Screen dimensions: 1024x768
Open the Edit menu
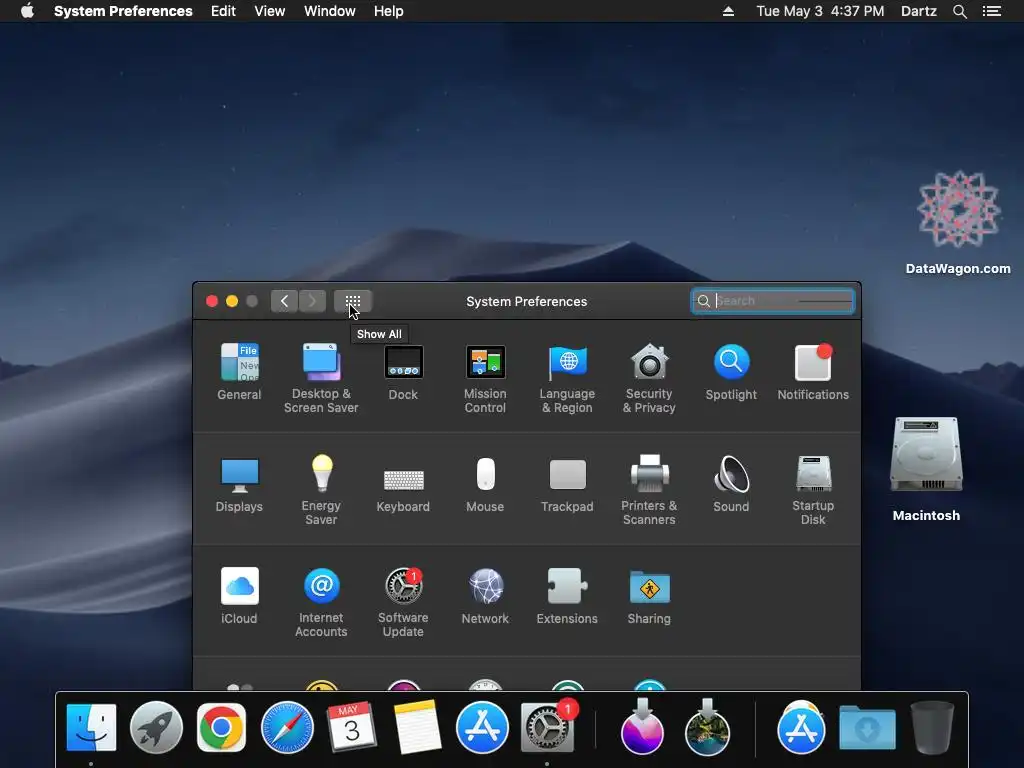[223, 11]
